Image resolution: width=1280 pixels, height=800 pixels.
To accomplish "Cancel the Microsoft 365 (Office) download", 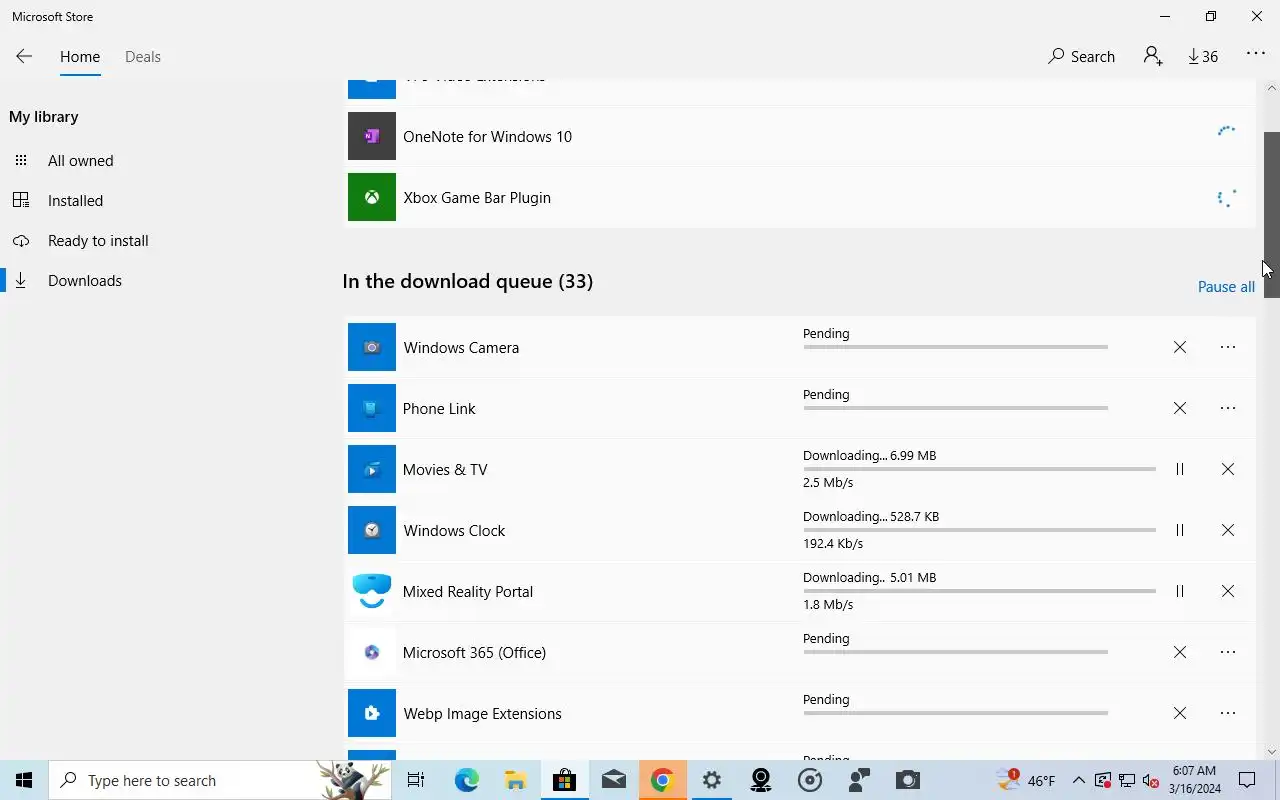I will [x=1180, y=652].
